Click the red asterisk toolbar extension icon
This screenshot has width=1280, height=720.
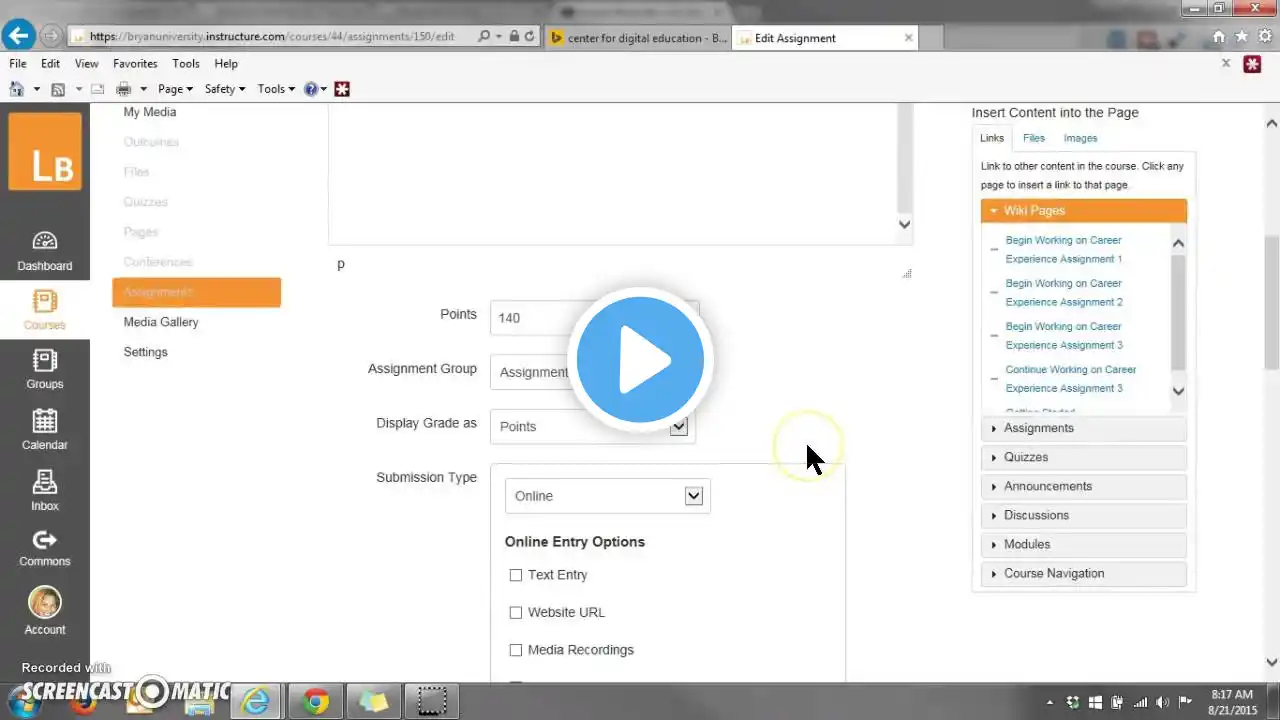point(342,89)
